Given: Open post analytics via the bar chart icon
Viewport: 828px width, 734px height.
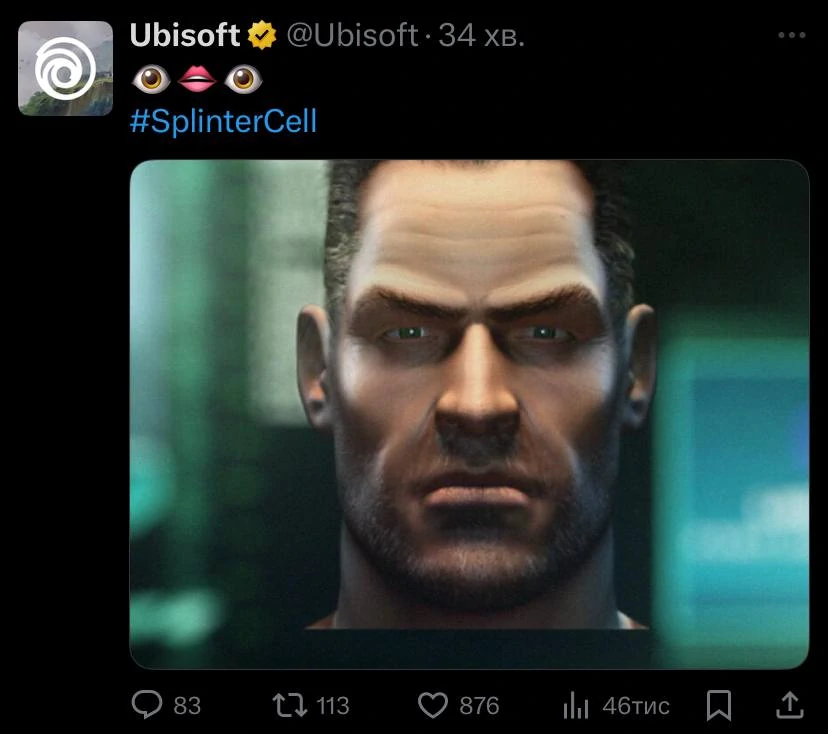Looking at the screenshot, I should (x=578, y=705).
